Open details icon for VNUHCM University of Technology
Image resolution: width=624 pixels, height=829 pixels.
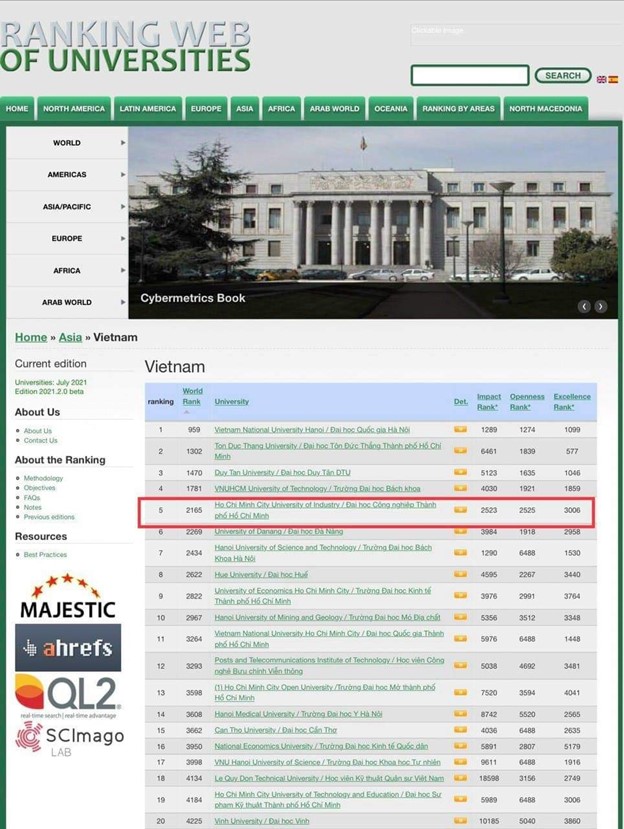pos(460,488)
